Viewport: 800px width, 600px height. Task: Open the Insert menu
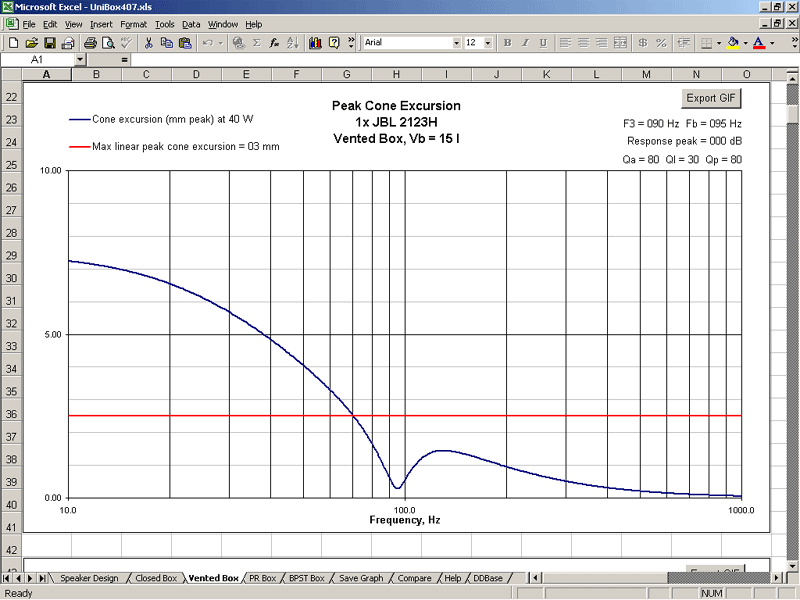tap(101, 24)
